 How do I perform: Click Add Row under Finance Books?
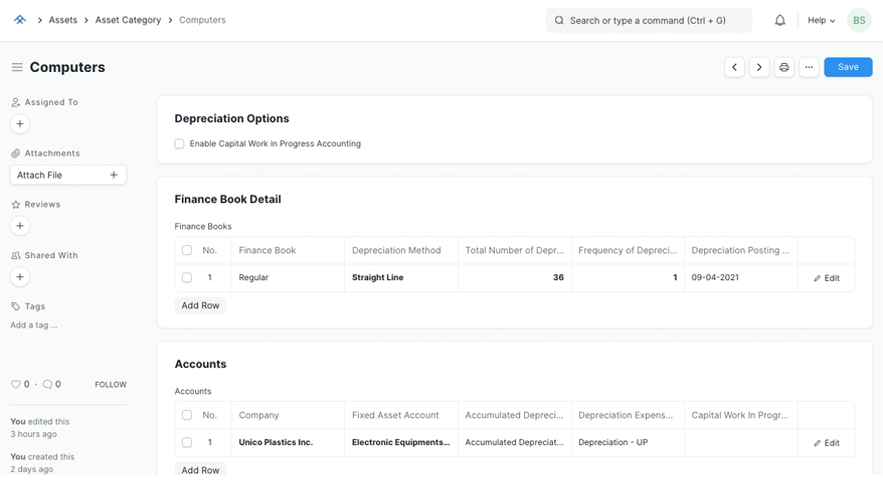click(200, 305)
